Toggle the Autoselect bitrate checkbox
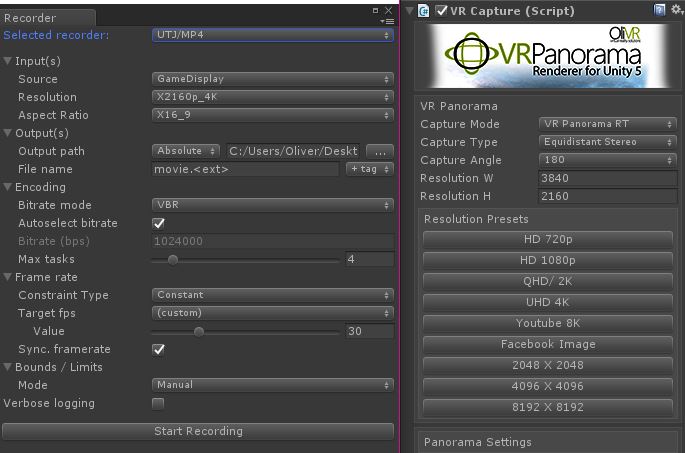 point(158,223)
